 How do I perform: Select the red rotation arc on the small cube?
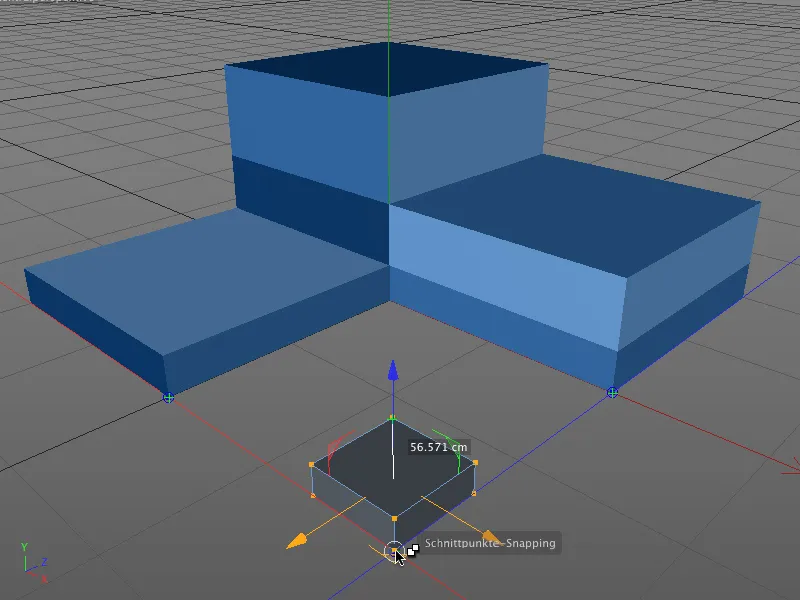(x=338, y=451)
